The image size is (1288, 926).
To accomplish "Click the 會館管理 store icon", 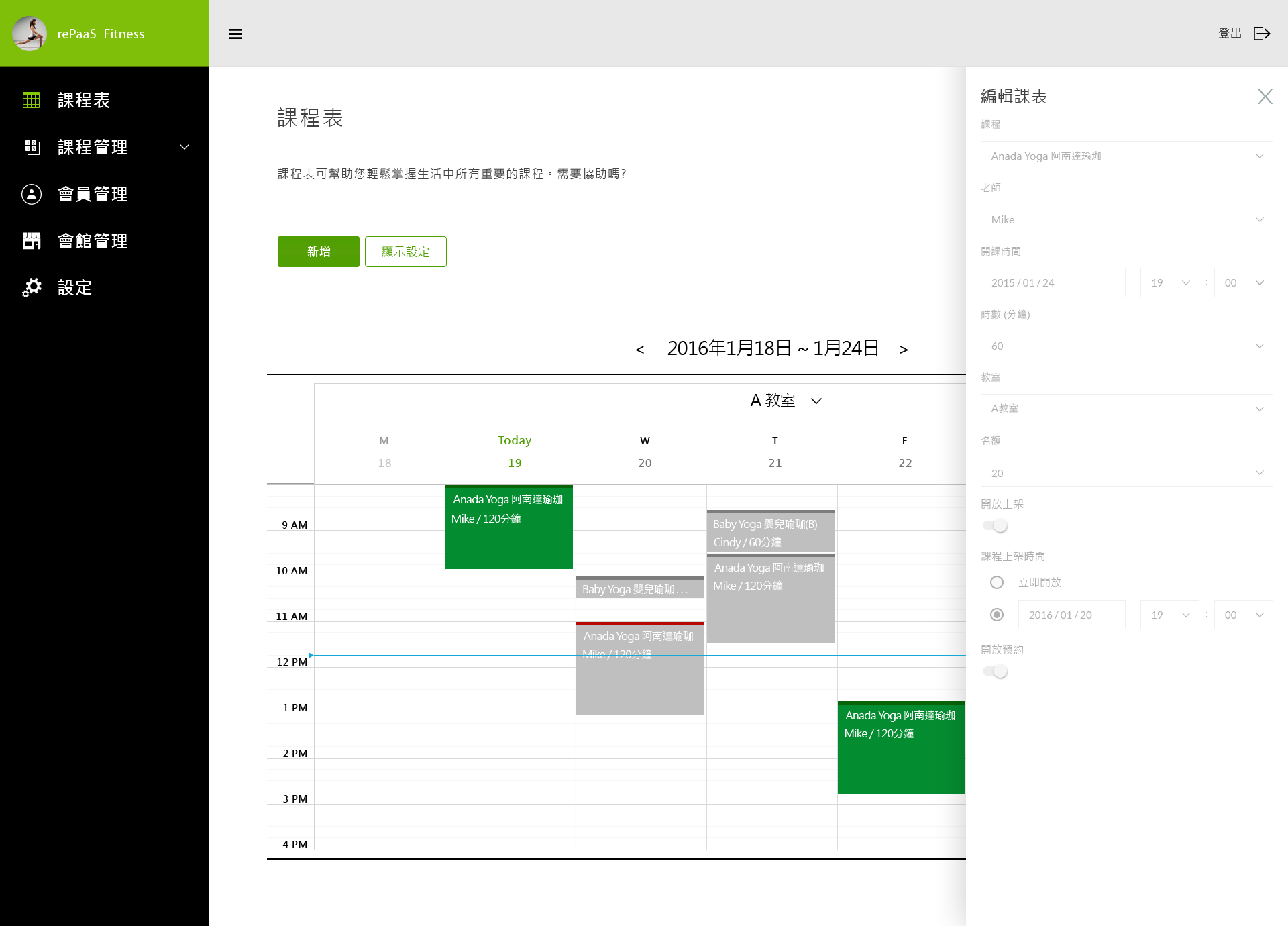I will 32,241.
